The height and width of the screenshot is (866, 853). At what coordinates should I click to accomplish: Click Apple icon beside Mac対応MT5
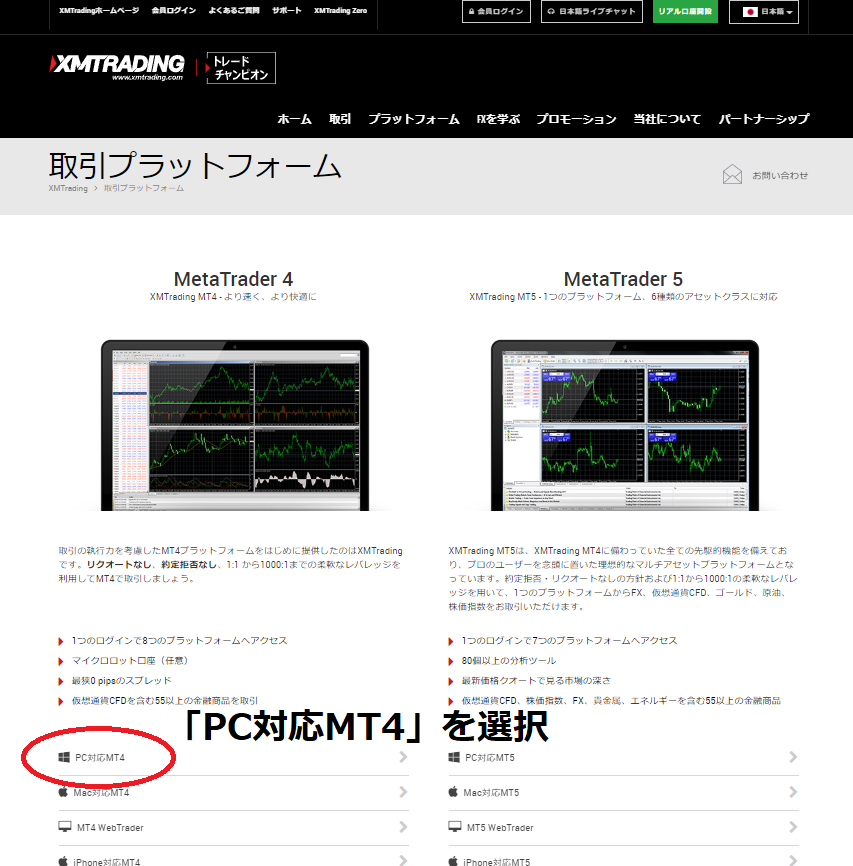[454, 792]
